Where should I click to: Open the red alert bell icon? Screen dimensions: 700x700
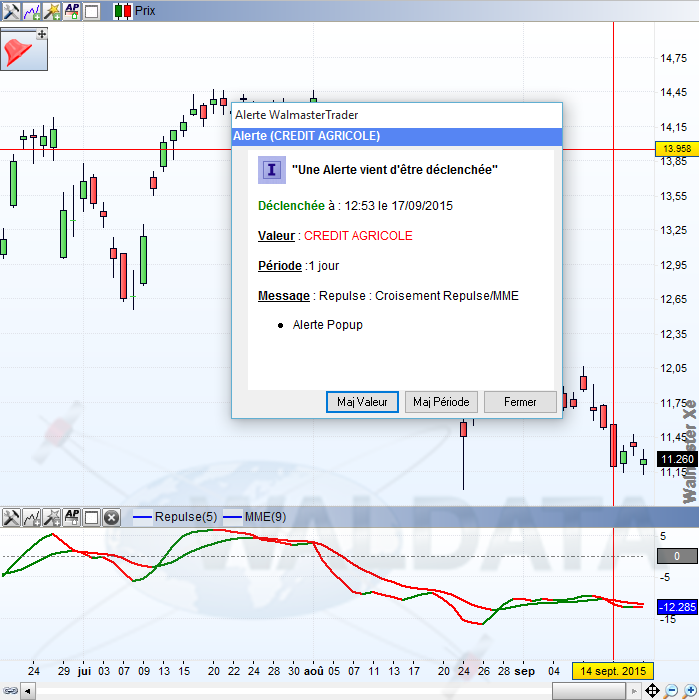pos(18,52)
